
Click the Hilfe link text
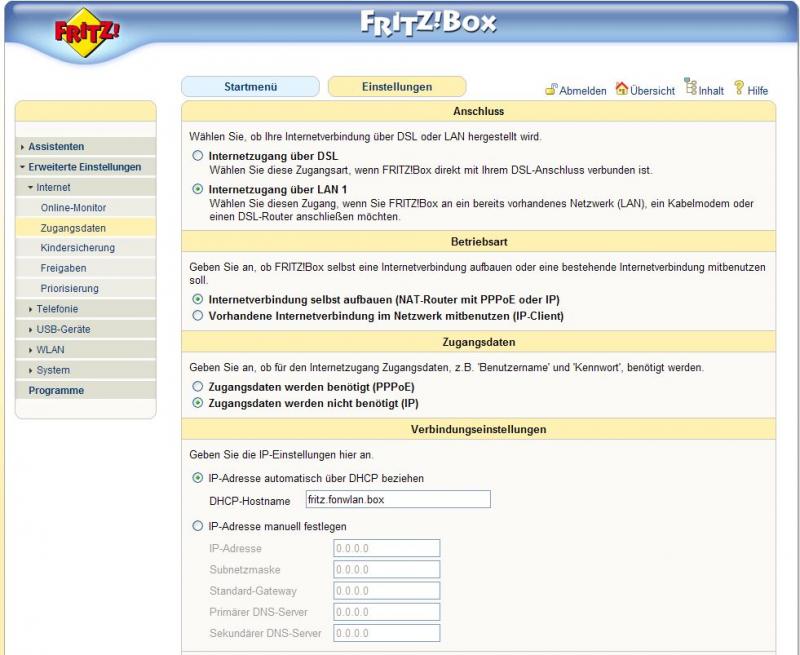758,91
